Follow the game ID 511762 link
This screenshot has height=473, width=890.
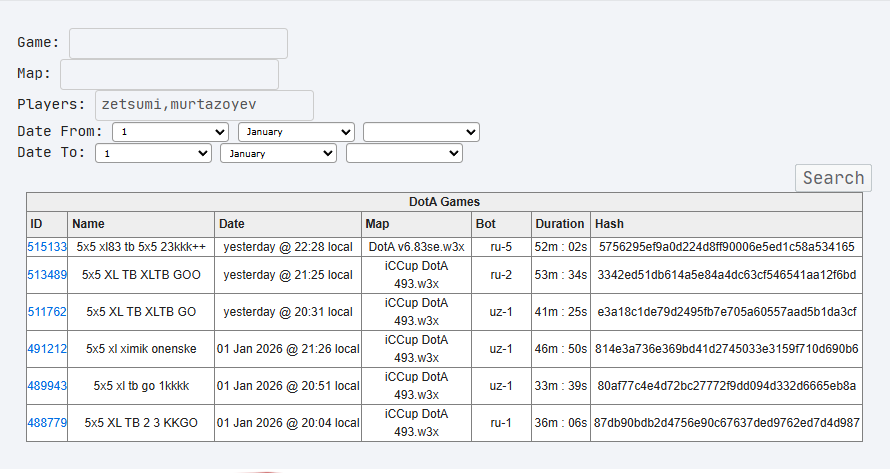tap(47, 312)
